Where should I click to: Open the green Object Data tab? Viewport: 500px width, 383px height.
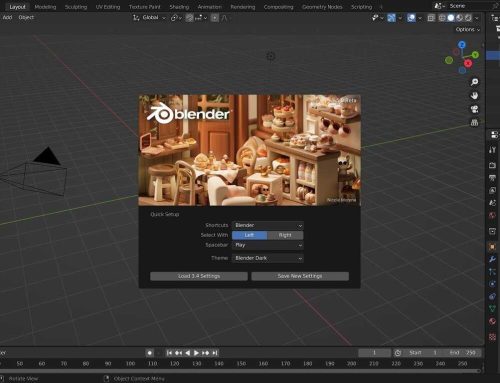pyautogui.click(x=493, y=309)
